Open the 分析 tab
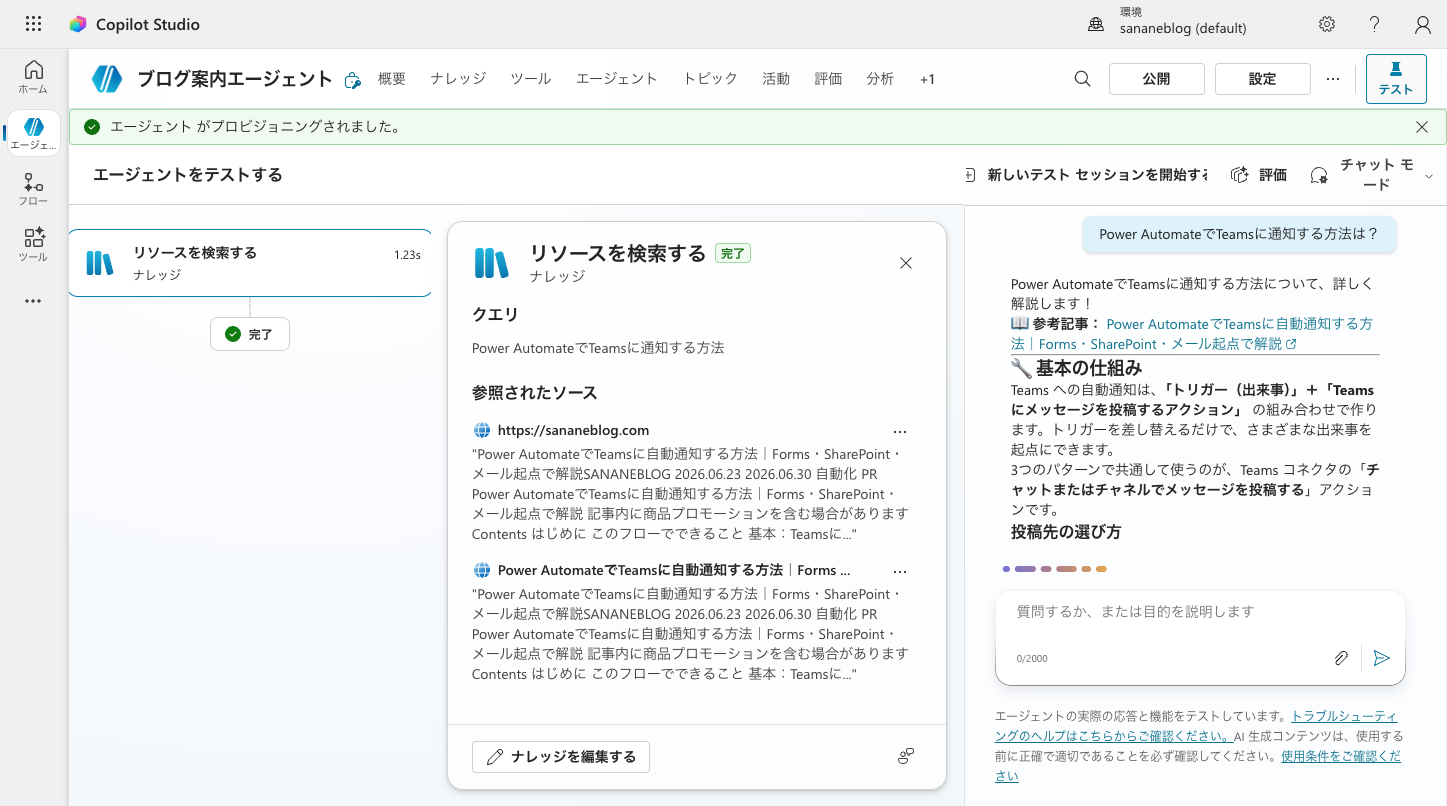Viewport: 1447px width, 806px height. coord(880,79)
